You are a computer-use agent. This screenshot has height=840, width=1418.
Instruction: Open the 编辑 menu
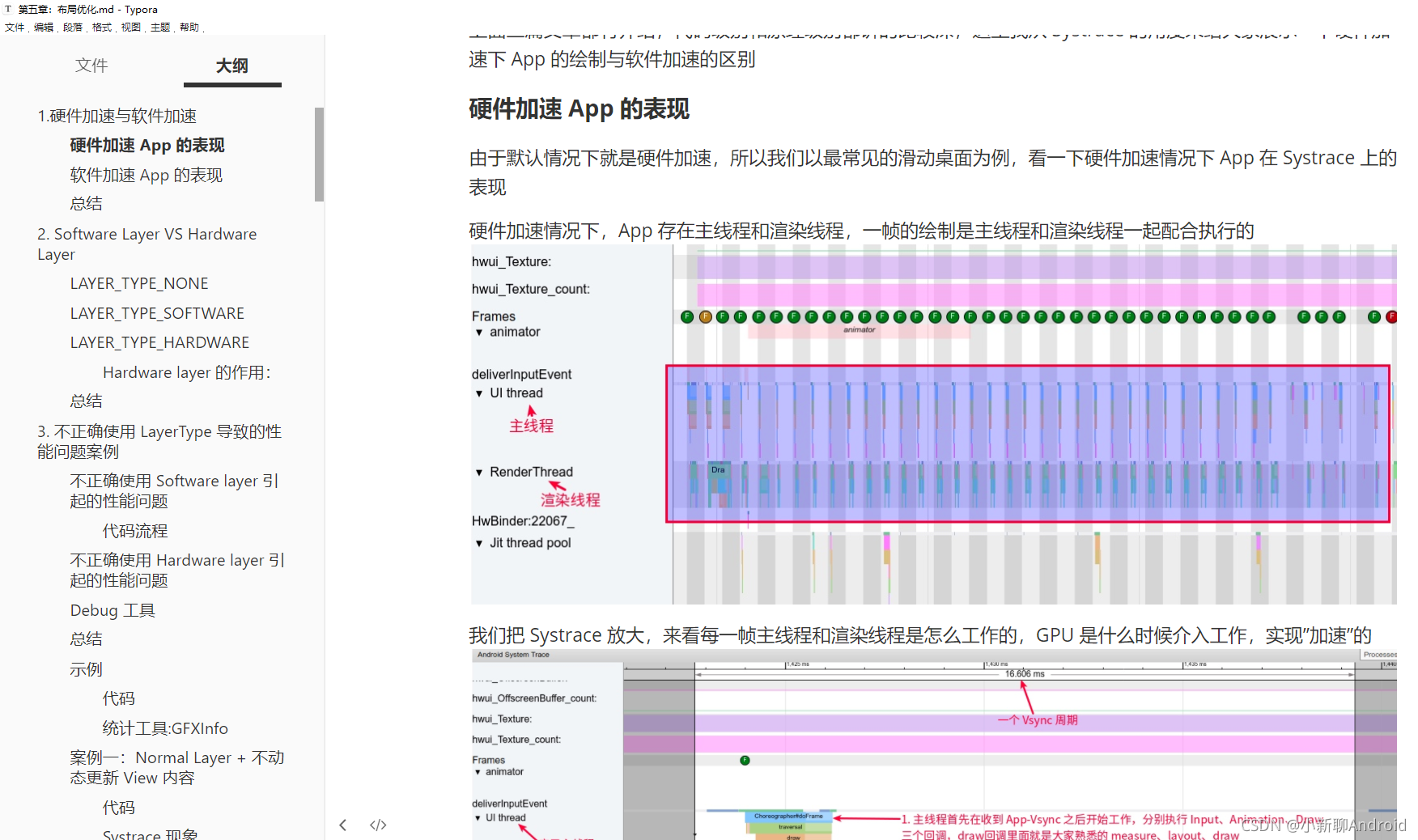[44, 27]
